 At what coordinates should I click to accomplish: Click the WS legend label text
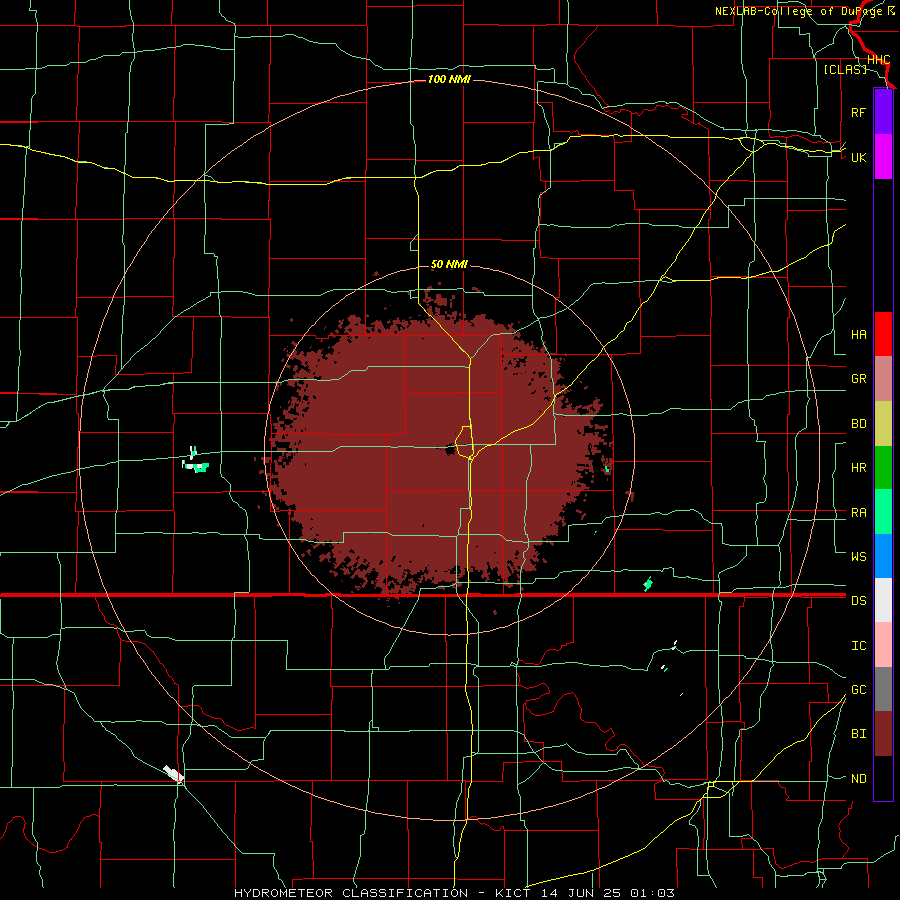[858, 557]
